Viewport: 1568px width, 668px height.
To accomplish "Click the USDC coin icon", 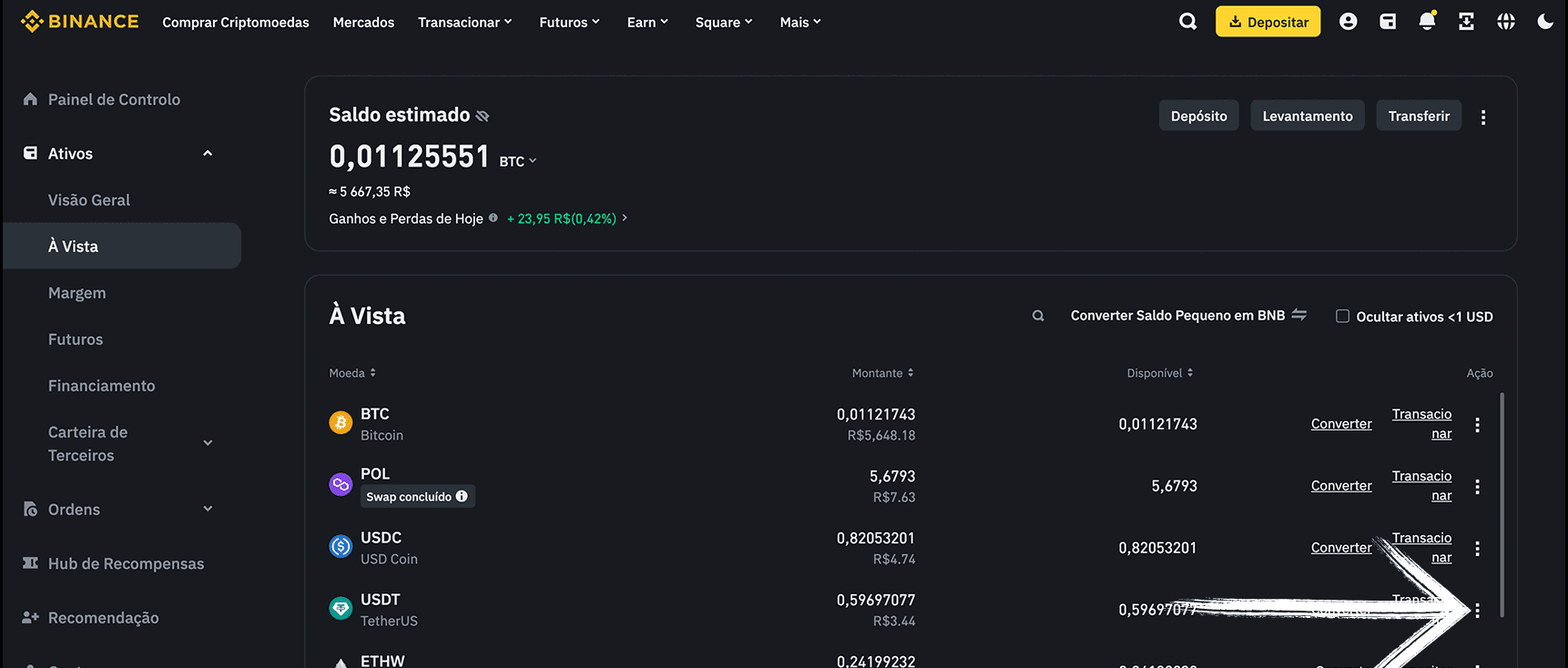I will pyautogui.click(x=341, y=546).
